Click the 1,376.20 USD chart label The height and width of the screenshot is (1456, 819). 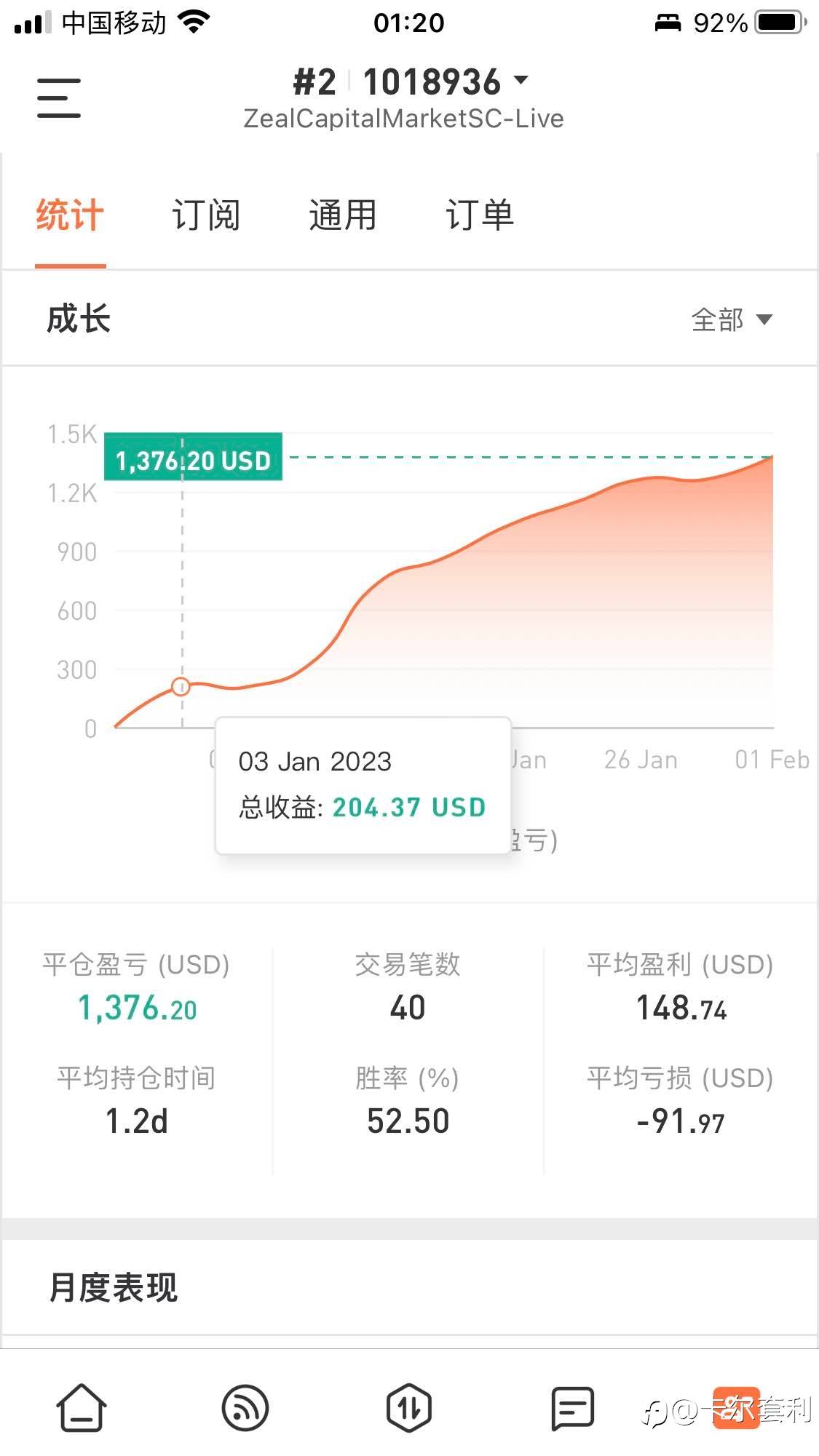193,458
